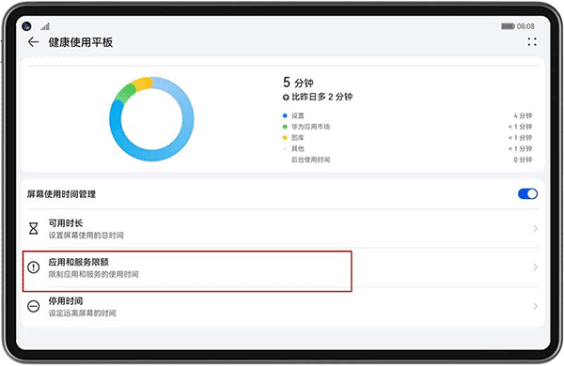Tap the minus circle icon for 停用时间
Screen dimensions: 564x366
click(33, 306)
